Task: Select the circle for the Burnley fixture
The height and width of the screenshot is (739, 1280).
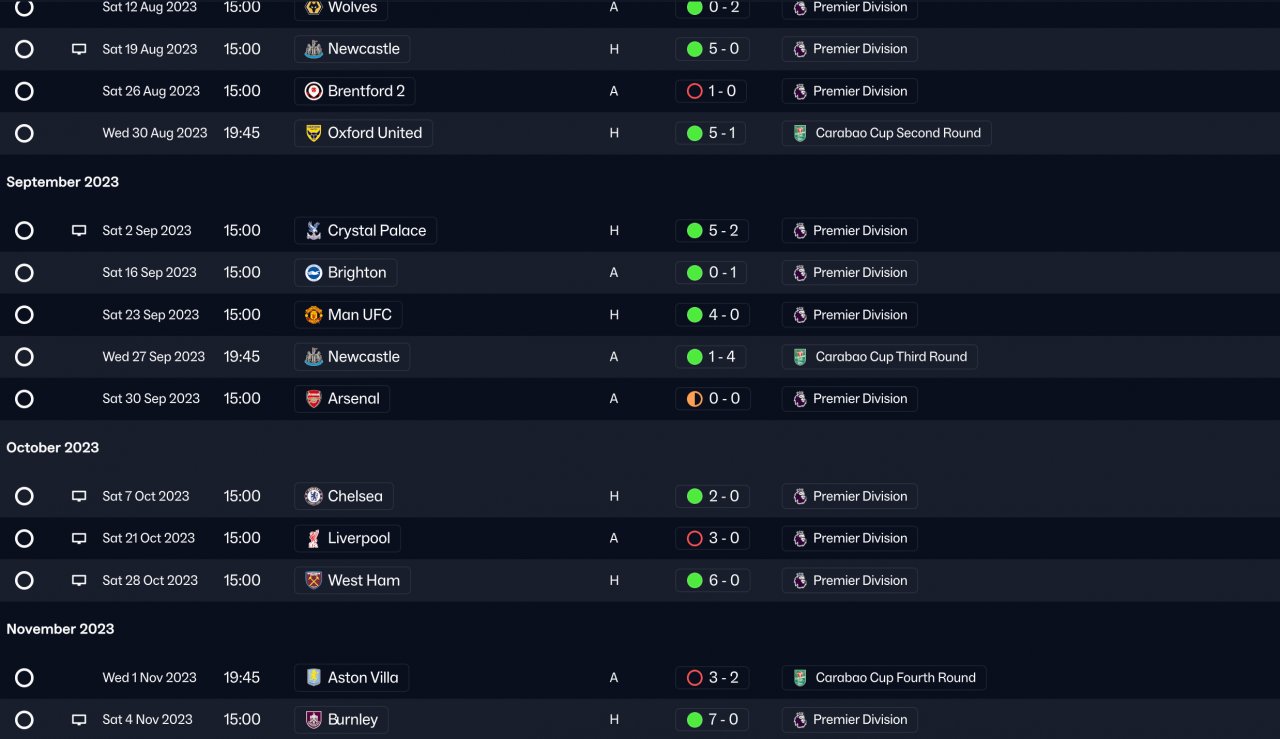Action: [25, 720]
